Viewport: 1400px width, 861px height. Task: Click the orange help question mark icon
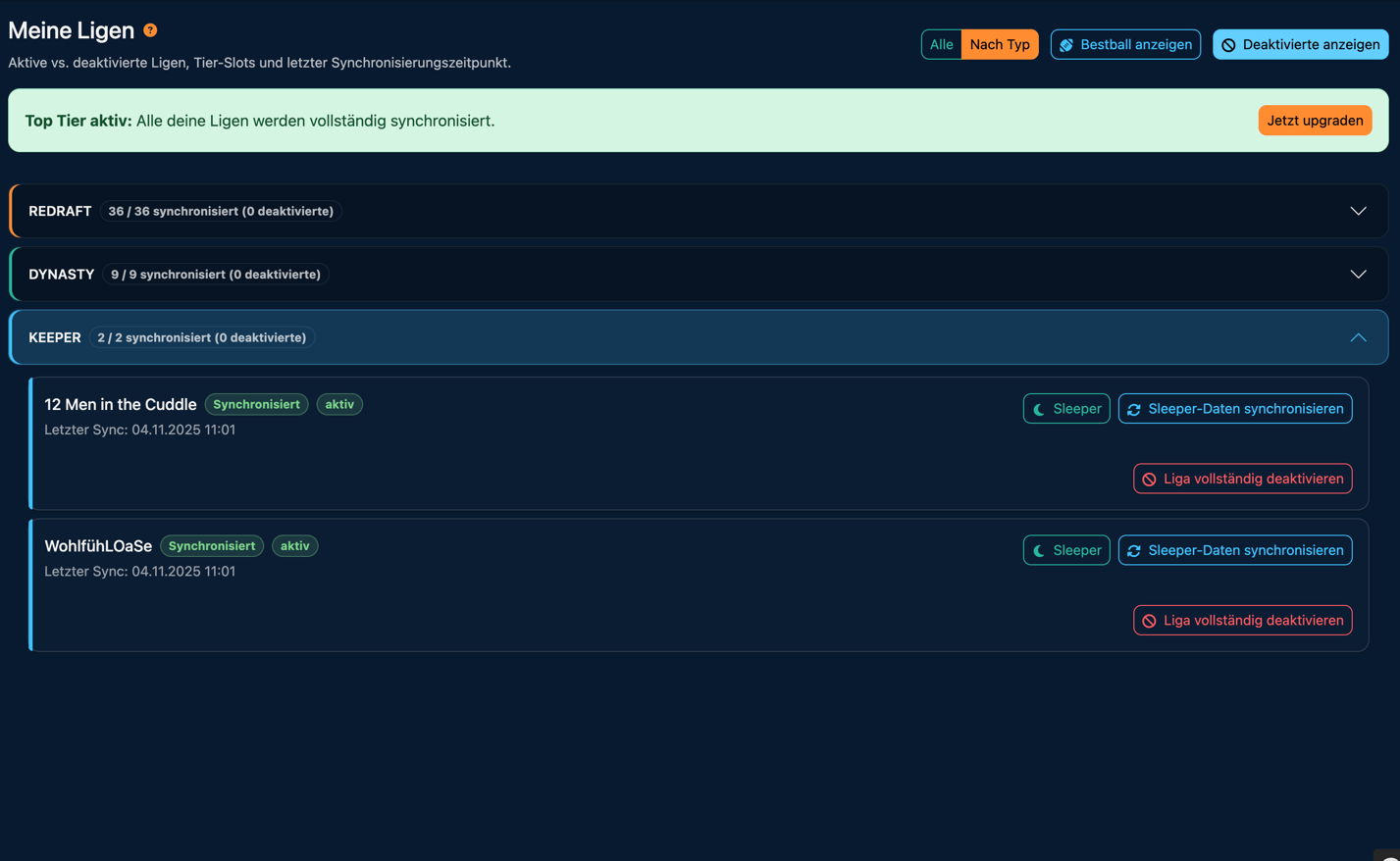[x=150, y=30]
